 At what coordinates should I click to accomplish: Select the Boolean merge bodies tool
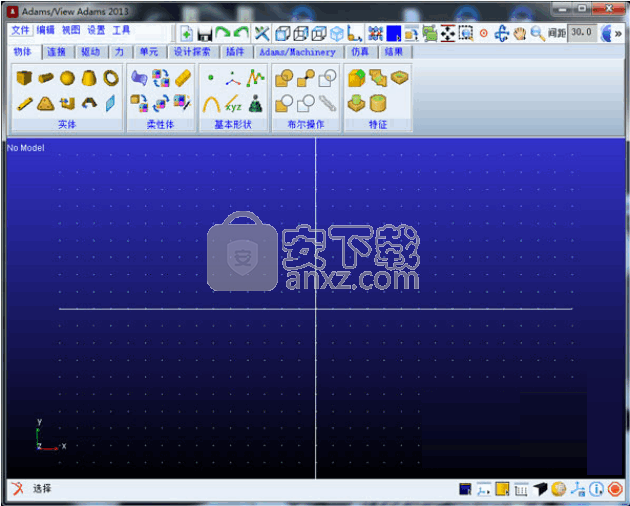(x=306, y=78)
